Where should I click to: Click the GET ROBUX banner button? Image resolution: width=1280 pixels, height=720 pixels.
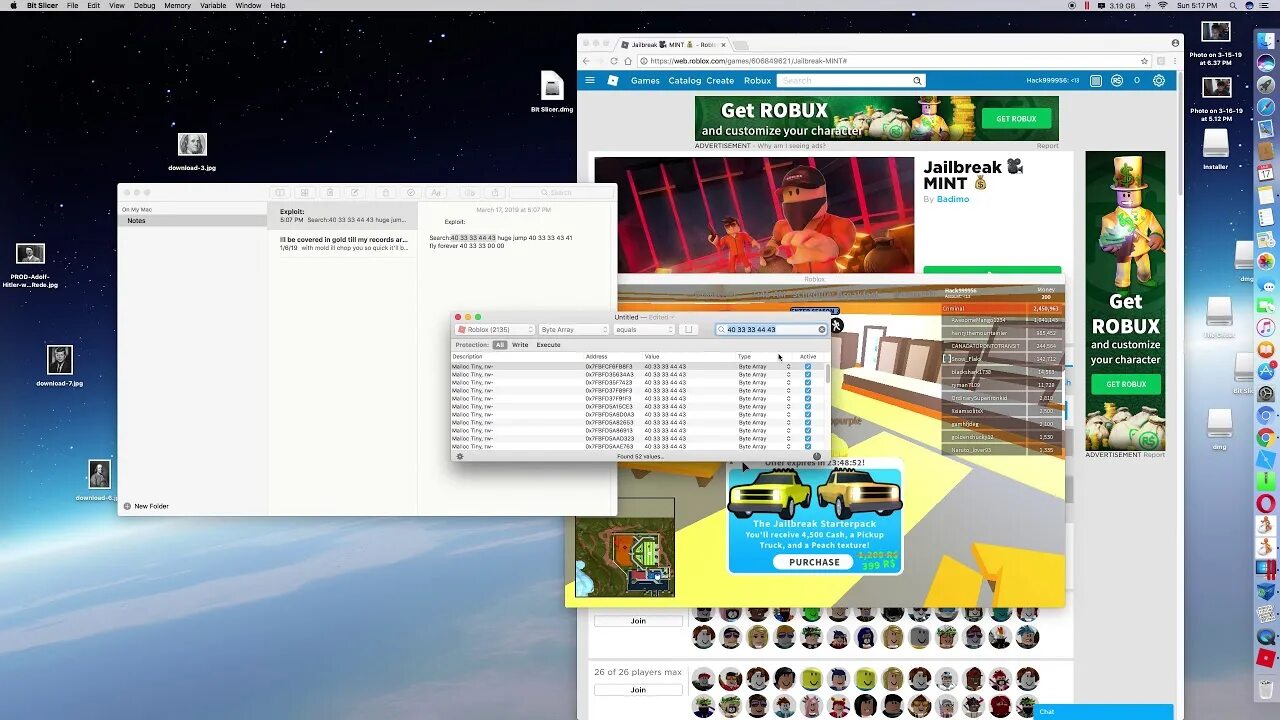tap(1016, 118)
